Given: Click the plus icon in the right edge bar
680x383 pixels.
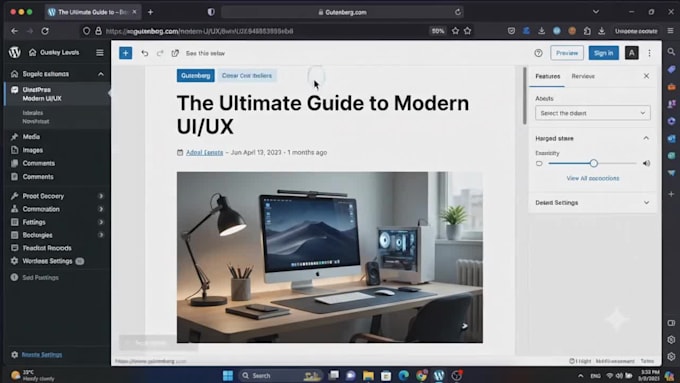Looking at the screenshot, I should (x=671, y=194).
